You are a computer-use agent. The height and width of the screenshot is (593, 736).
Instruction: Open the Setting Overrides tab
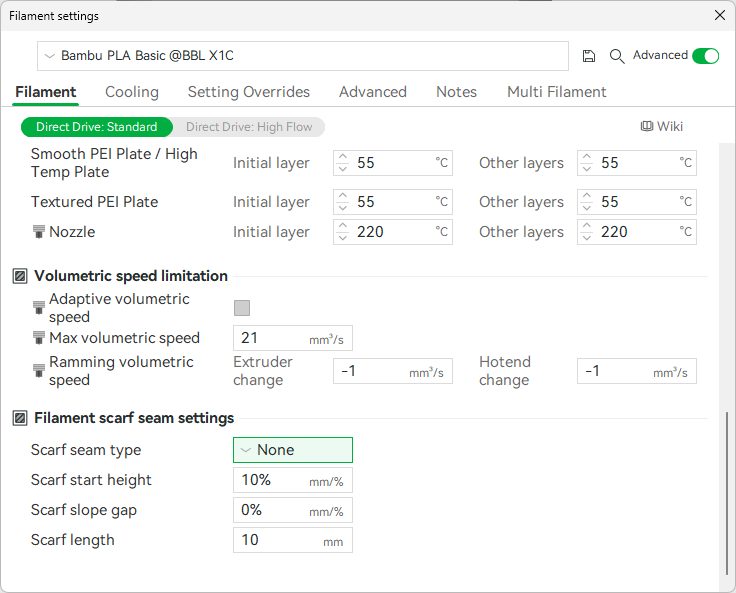[x=249, y=92]
